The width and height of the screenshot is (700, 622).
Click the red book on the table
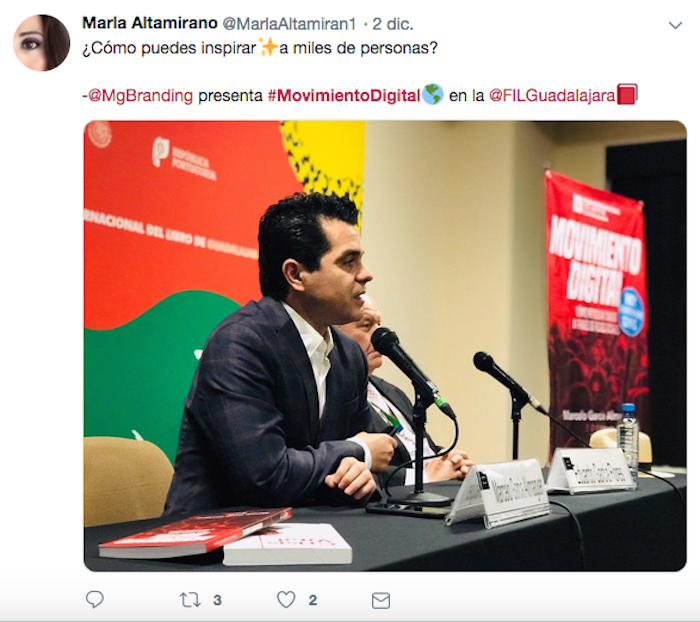point(195,532)
